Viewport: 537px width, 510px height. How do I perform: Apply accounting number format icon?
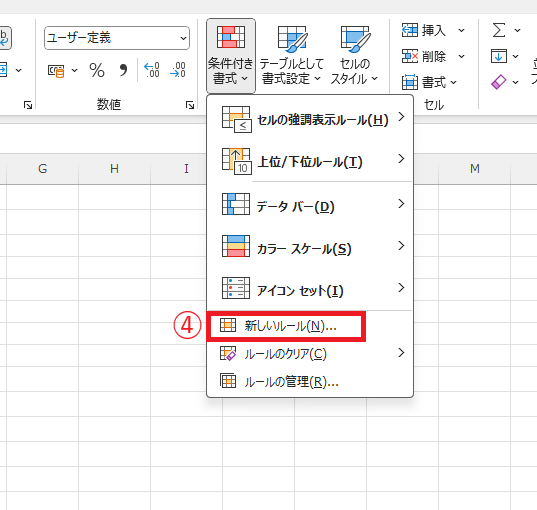pos(56,71)
